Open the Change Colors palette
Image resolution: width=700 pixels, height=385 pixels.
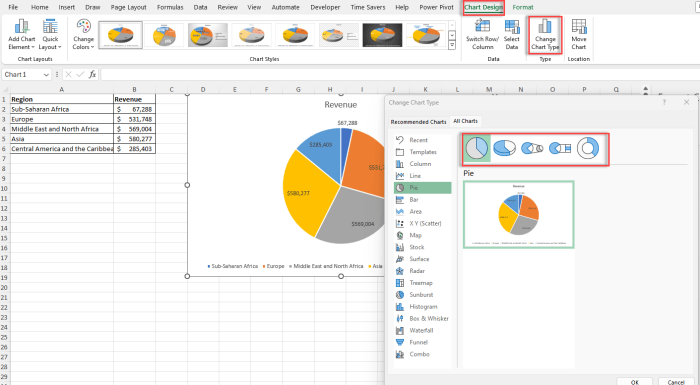(83, 34)
